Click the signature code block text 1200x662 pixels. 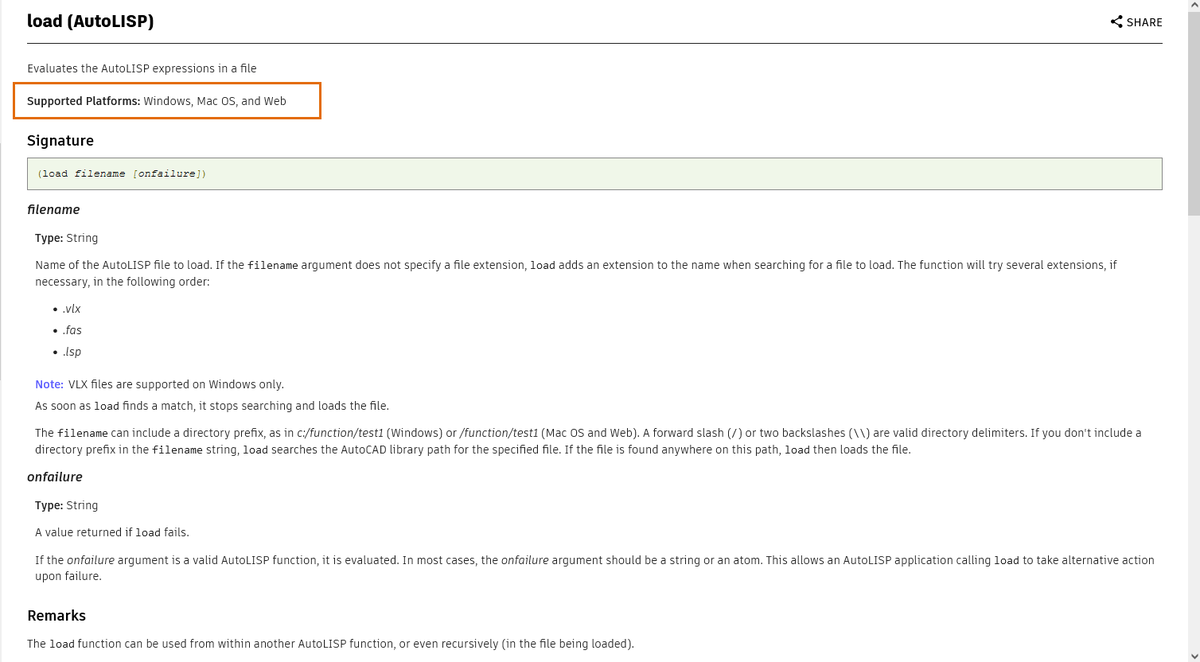[x=121, y=174]
